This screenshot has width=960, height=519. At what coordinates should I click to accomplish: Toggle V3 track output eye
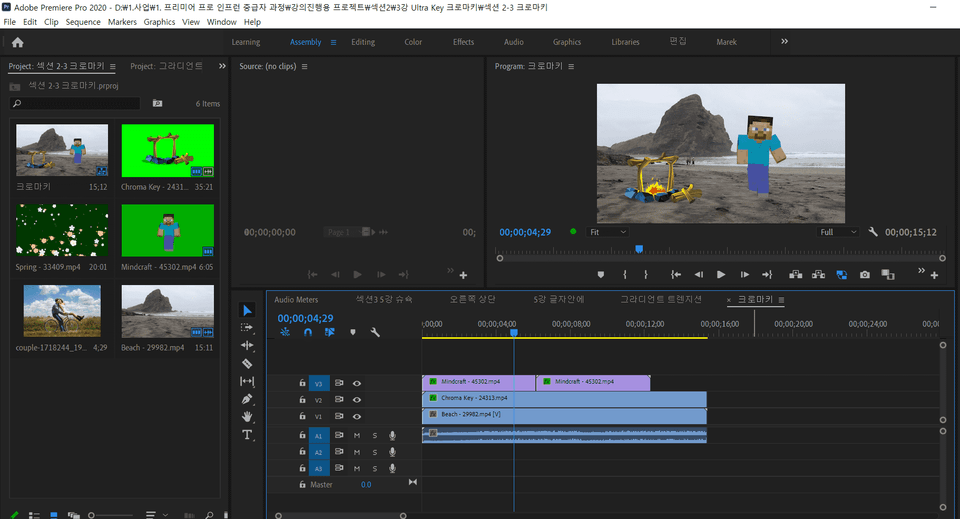(x=356, y=384)
